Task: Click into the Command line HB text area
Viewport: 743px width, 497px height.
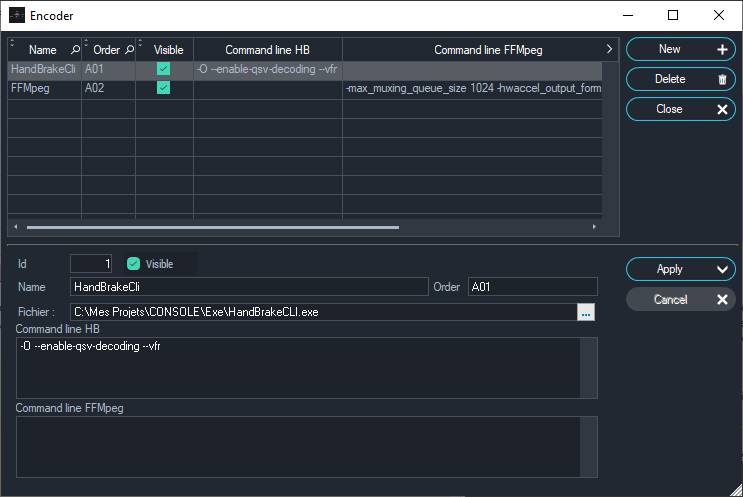Action: [x=298, y=368]
